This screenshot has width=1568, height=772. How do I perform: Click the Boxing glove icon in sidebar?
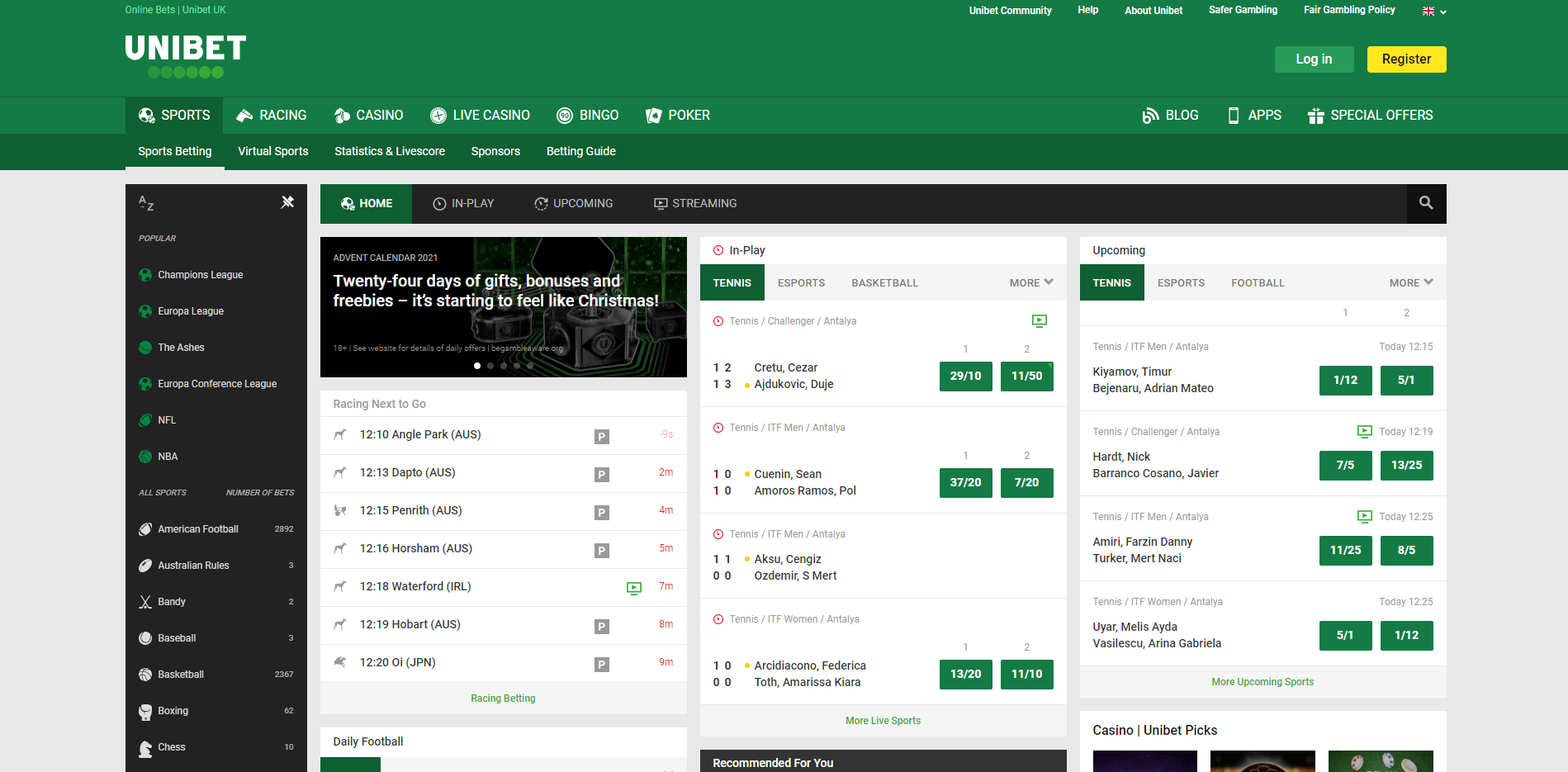point(145,712)
